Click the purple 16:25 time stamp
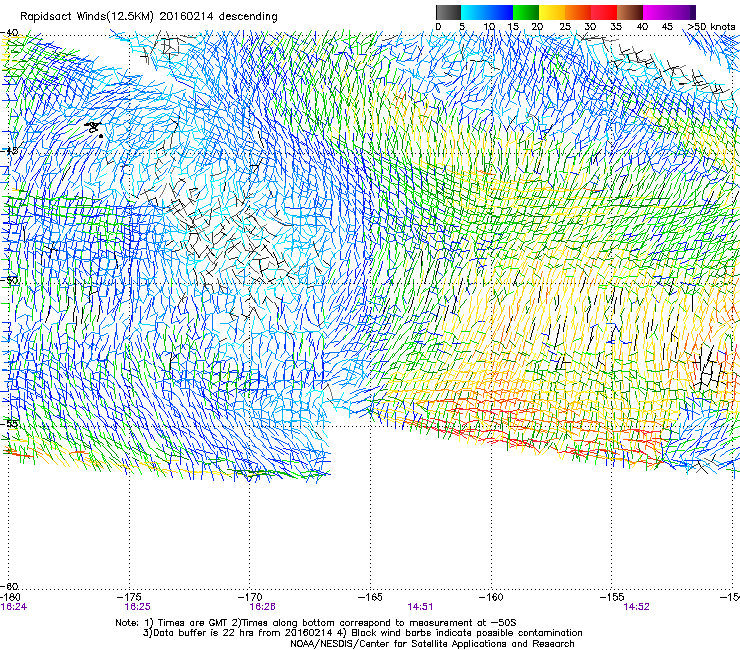 (137, 607)
